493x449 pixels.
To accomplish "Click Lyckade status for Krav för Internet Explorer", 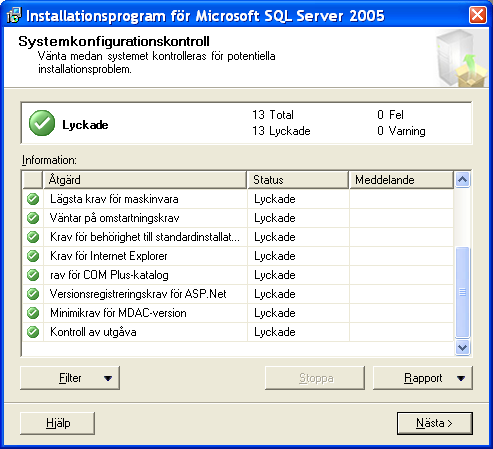I will (275, 256).
